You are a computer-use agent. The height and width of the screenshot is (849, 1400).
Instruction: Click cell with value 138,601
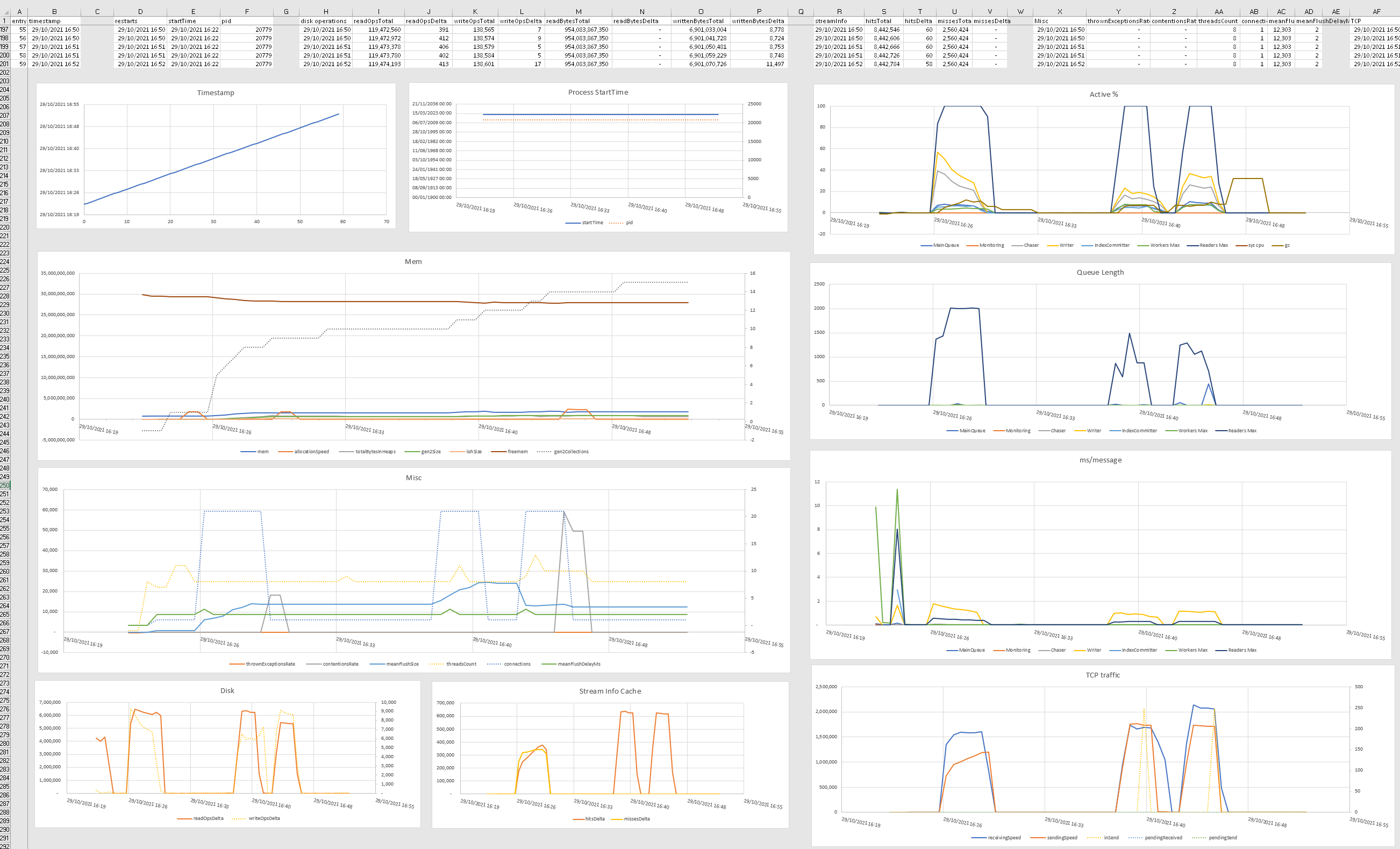tap(475, 64)
